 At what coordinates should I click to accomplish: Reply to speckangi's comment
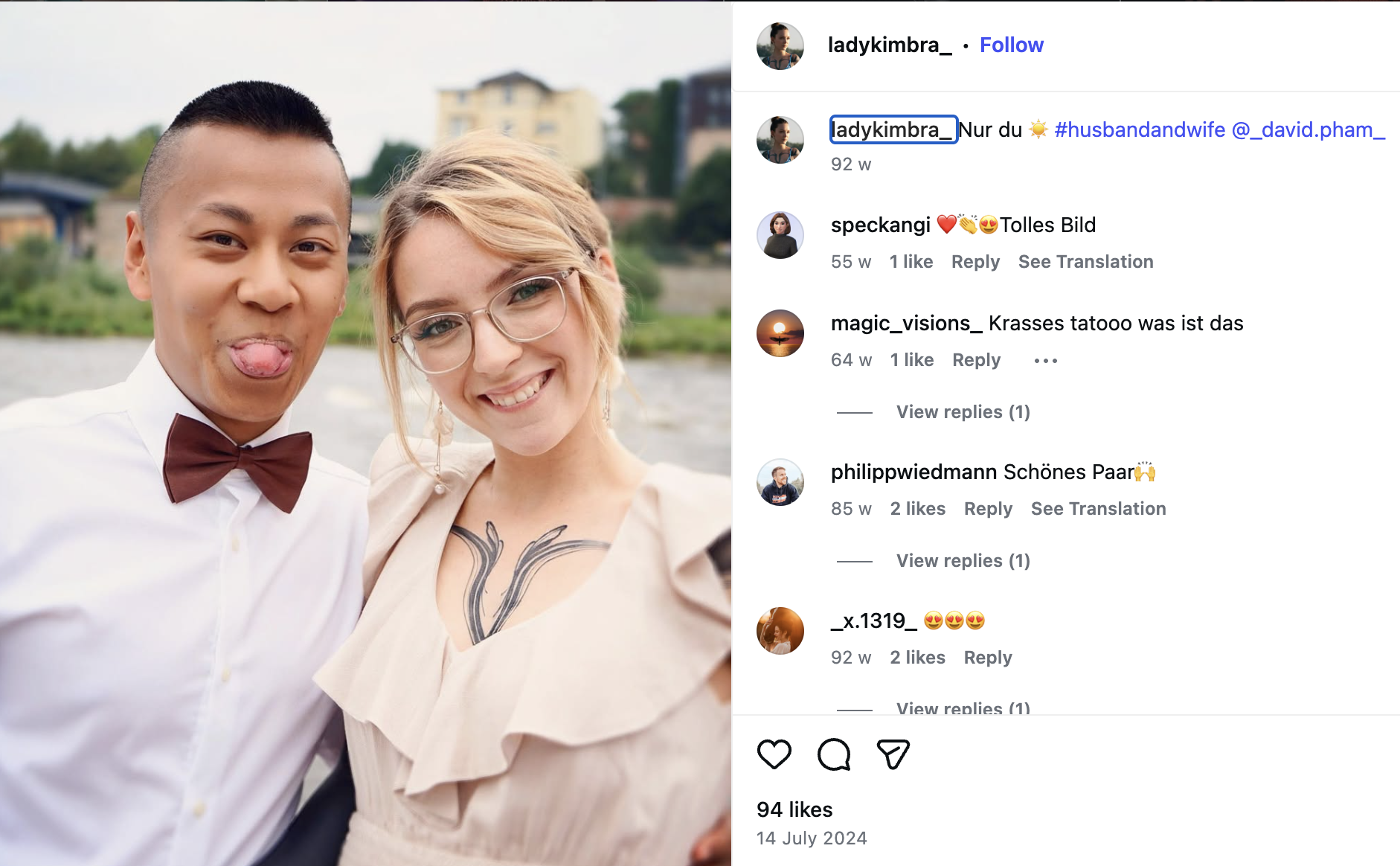[x=975, y=262]
